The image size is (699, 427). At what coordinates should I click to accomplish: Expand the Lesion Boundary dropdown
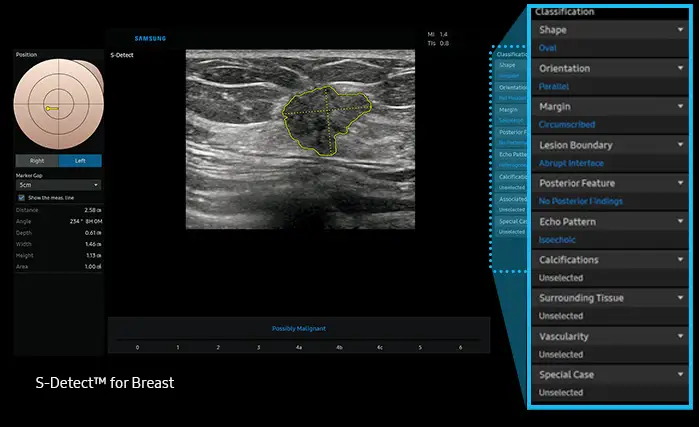(x=610, y=145)
